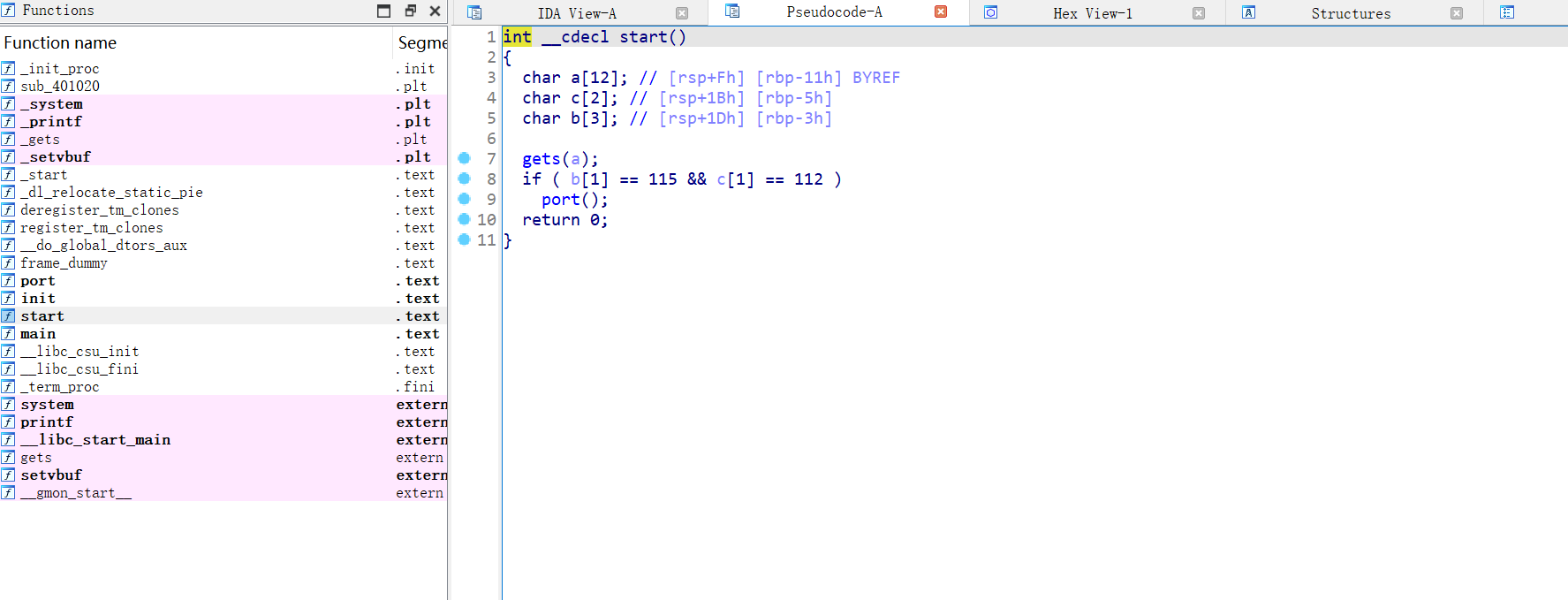Select _printf plt function row
Image resolution: width=1568 pixels, height=600 pixels.
pyautogui.click(x=223, y=121)
